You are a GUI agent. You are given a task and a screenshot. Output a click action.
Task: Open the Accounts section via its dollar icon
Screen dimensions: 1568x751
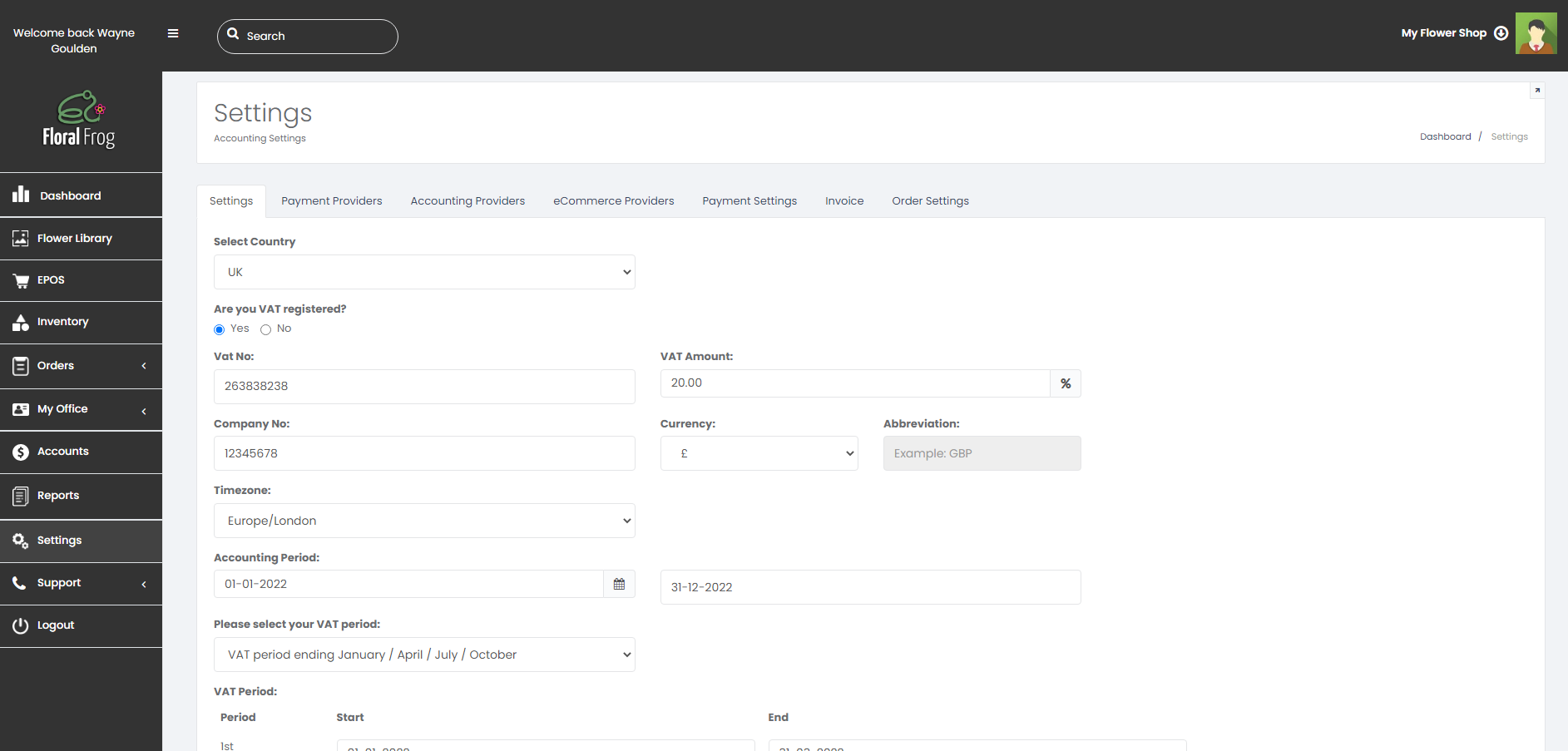click(x=21, y=451)
